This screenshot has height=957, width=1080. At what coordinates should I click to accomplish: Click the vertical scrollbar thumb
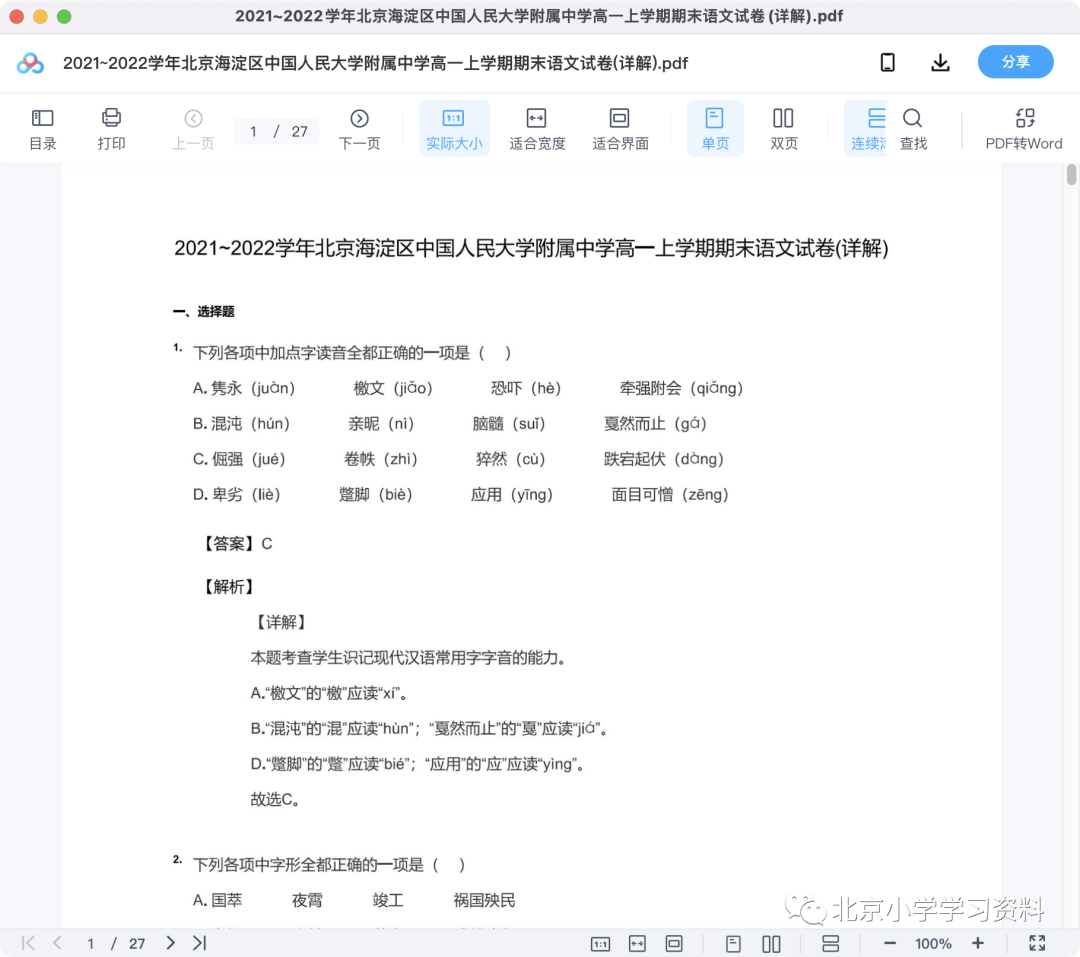click(1071, 174)
